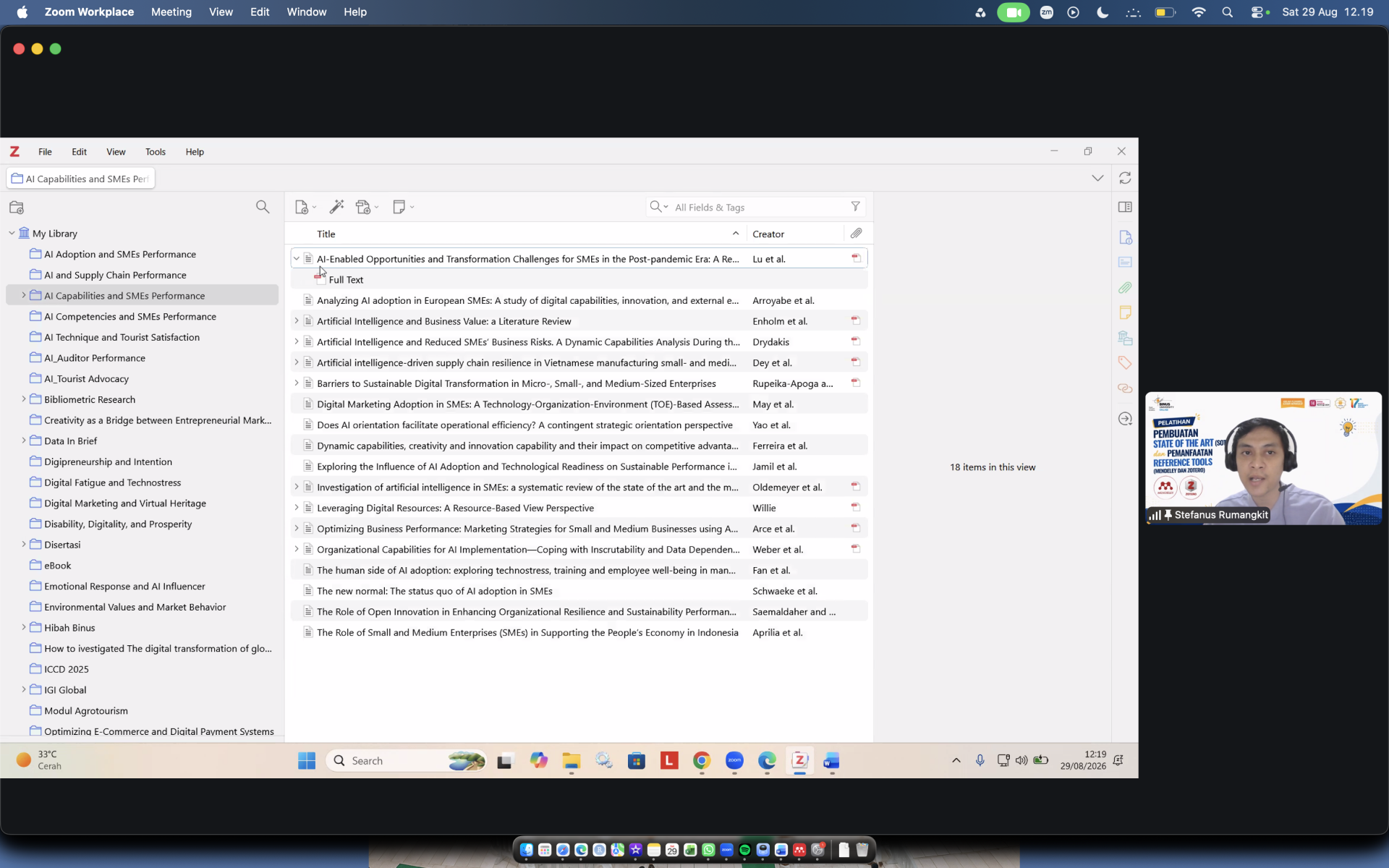Image resolution: width=1389 pixels, height=868 pixels.
Task: Toggle collection search magnifier in left pane
Action: [263, 207]
